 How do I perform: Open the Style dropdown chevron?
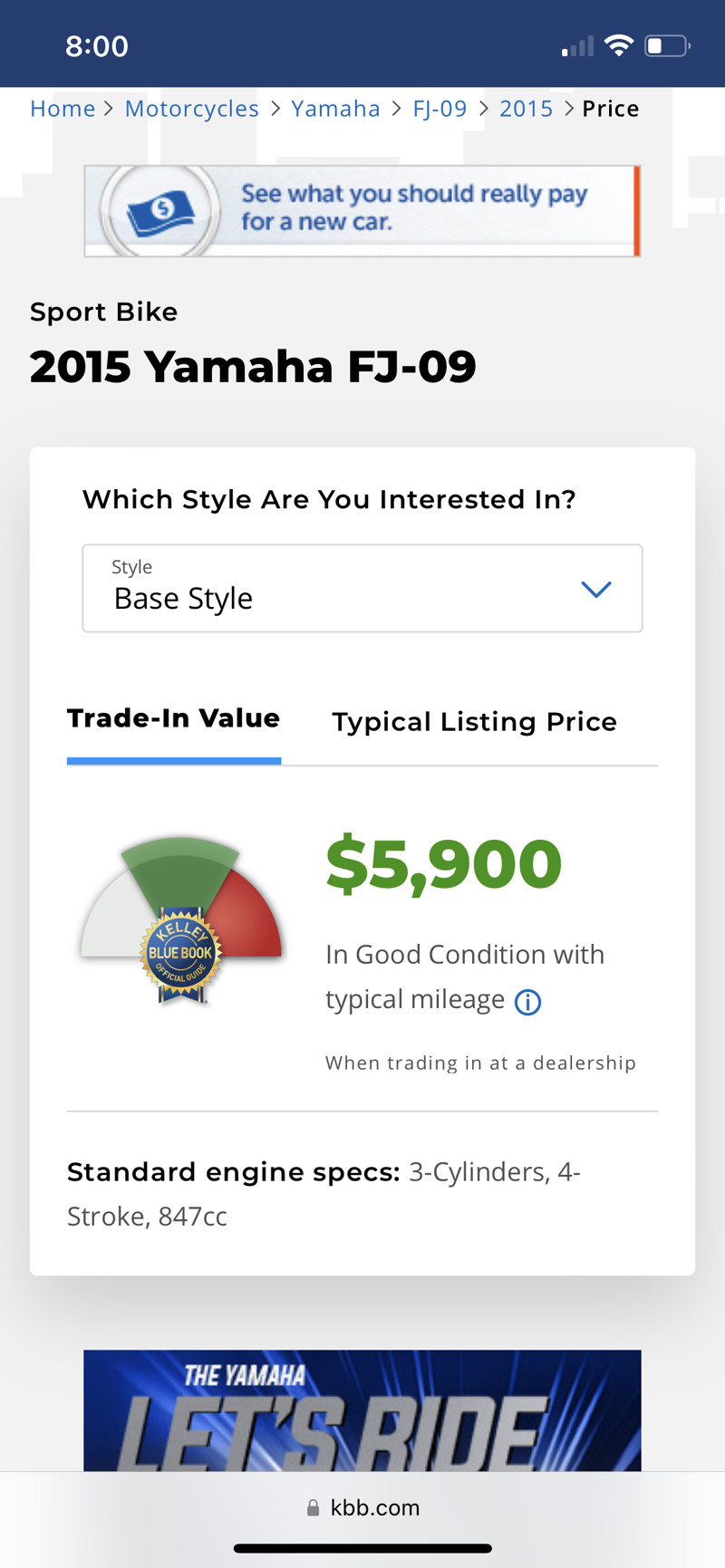595,590
